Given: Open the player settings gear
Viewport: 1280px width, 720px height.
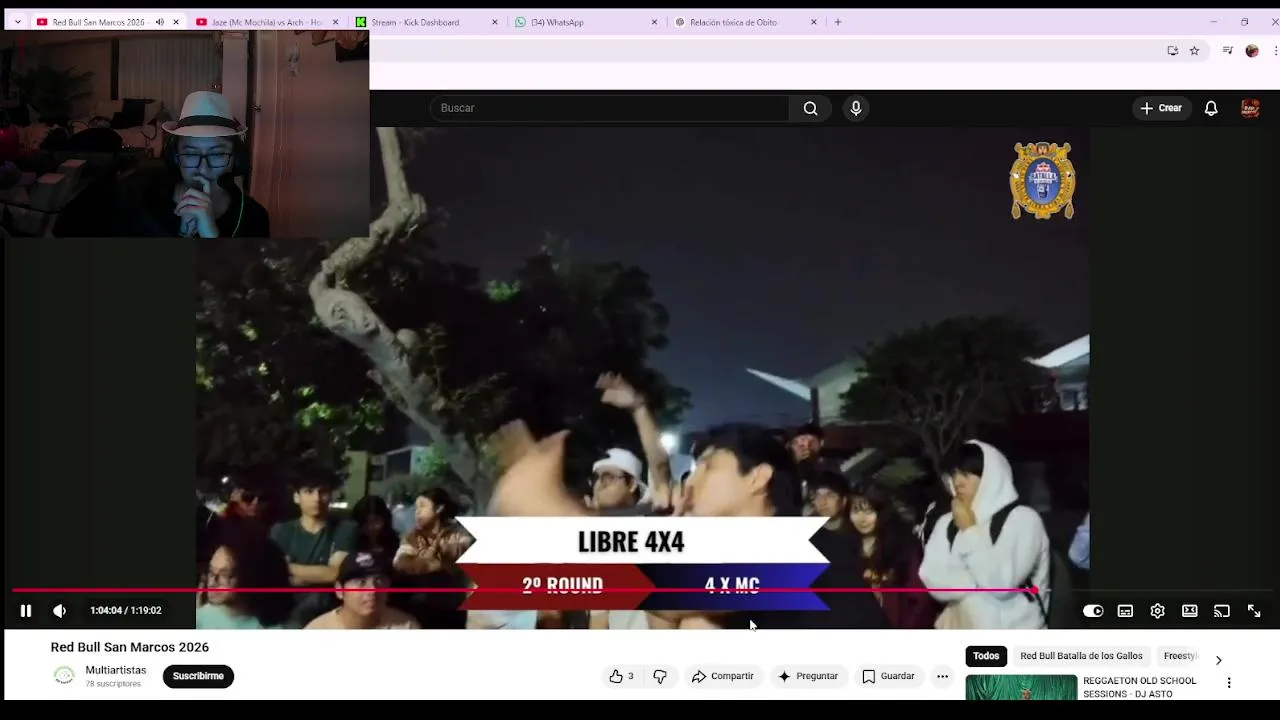Looking at the screenshot, I should (1157, 611).
